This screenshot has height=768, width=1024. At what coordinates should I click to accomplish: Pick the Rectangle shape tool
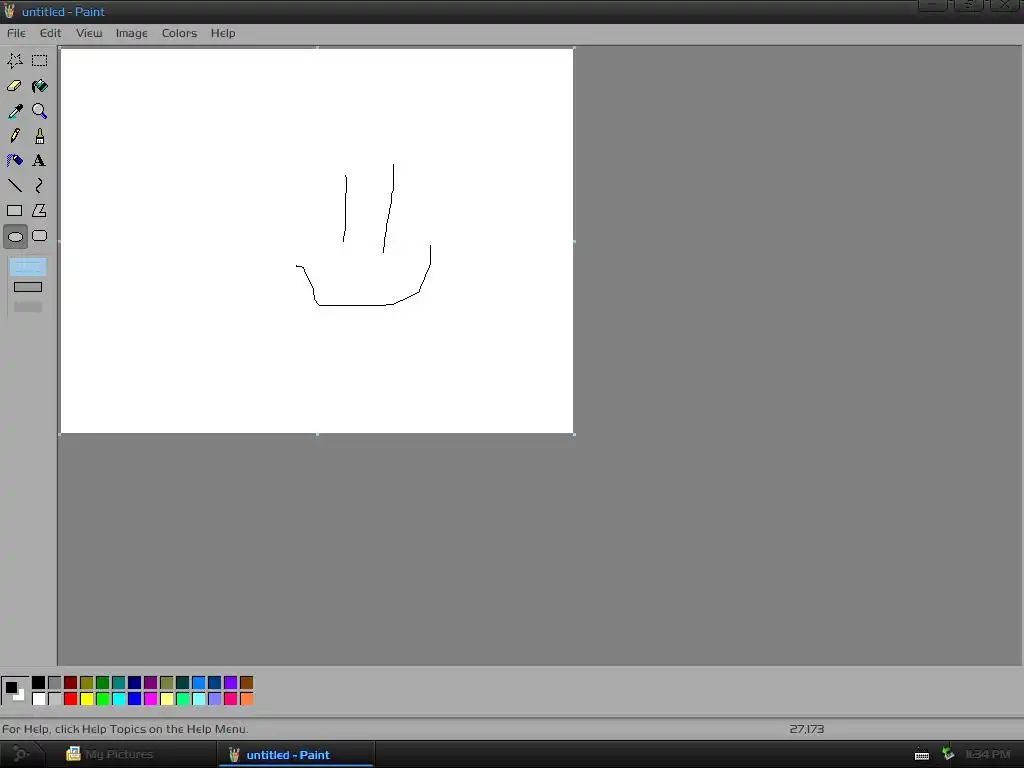coord(14,210)
